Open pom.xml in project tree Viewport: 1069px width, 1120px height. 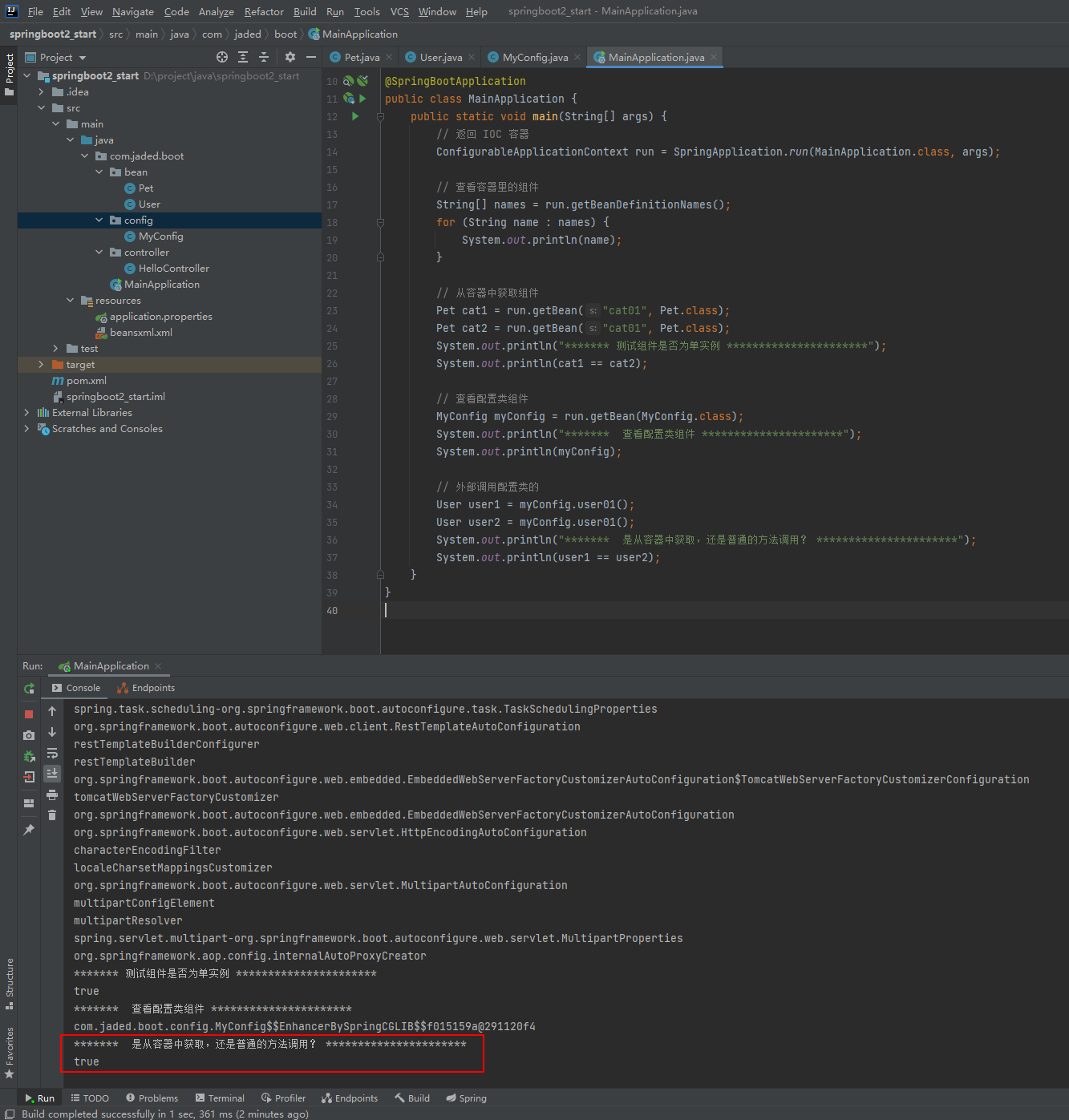click(86, 380)
